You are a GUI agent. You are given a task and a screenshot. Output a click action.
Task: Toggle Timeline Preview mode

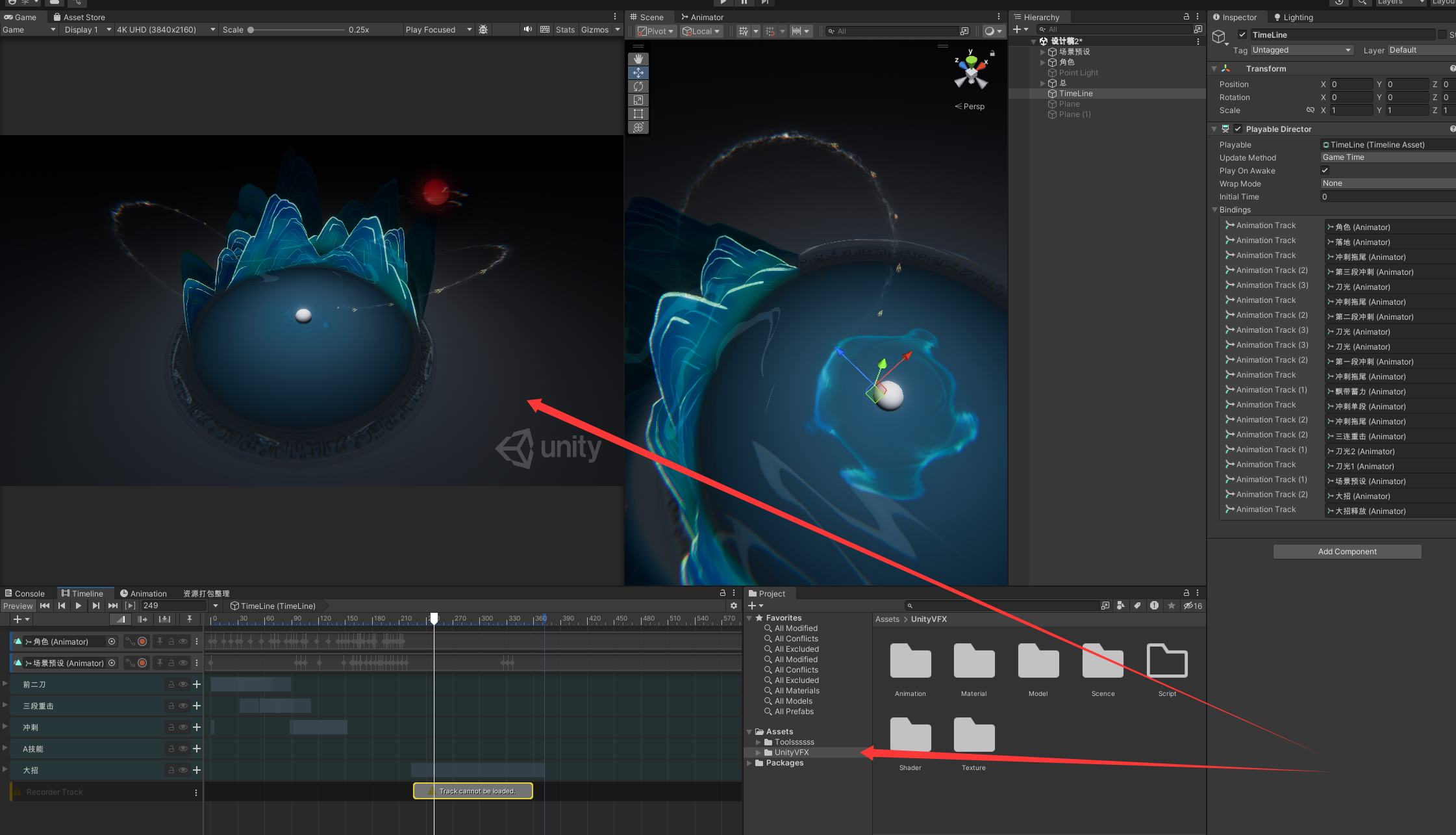[18, 606]
